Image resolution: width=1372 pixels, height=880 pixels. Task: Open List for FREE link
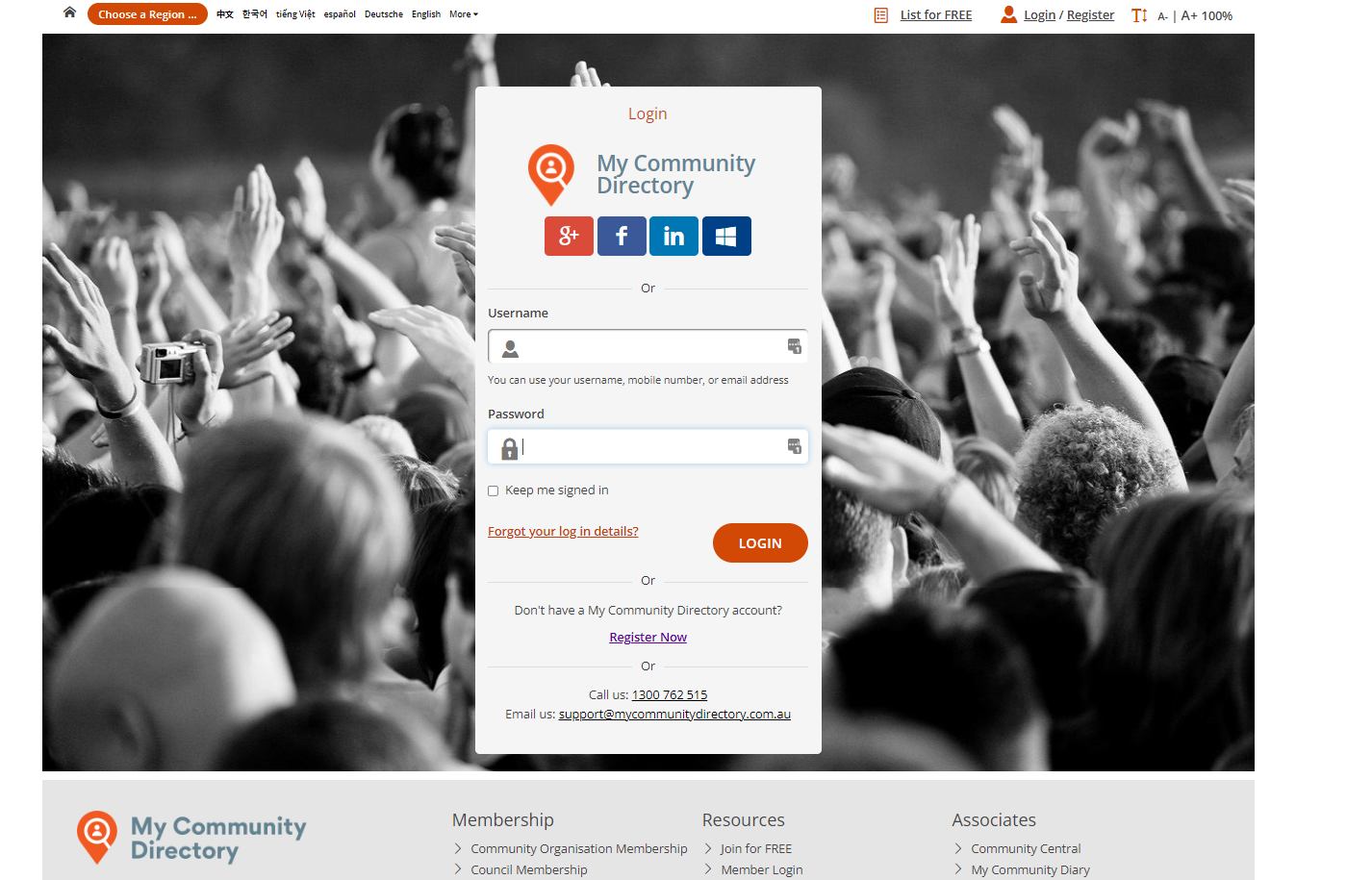(936, 15)
